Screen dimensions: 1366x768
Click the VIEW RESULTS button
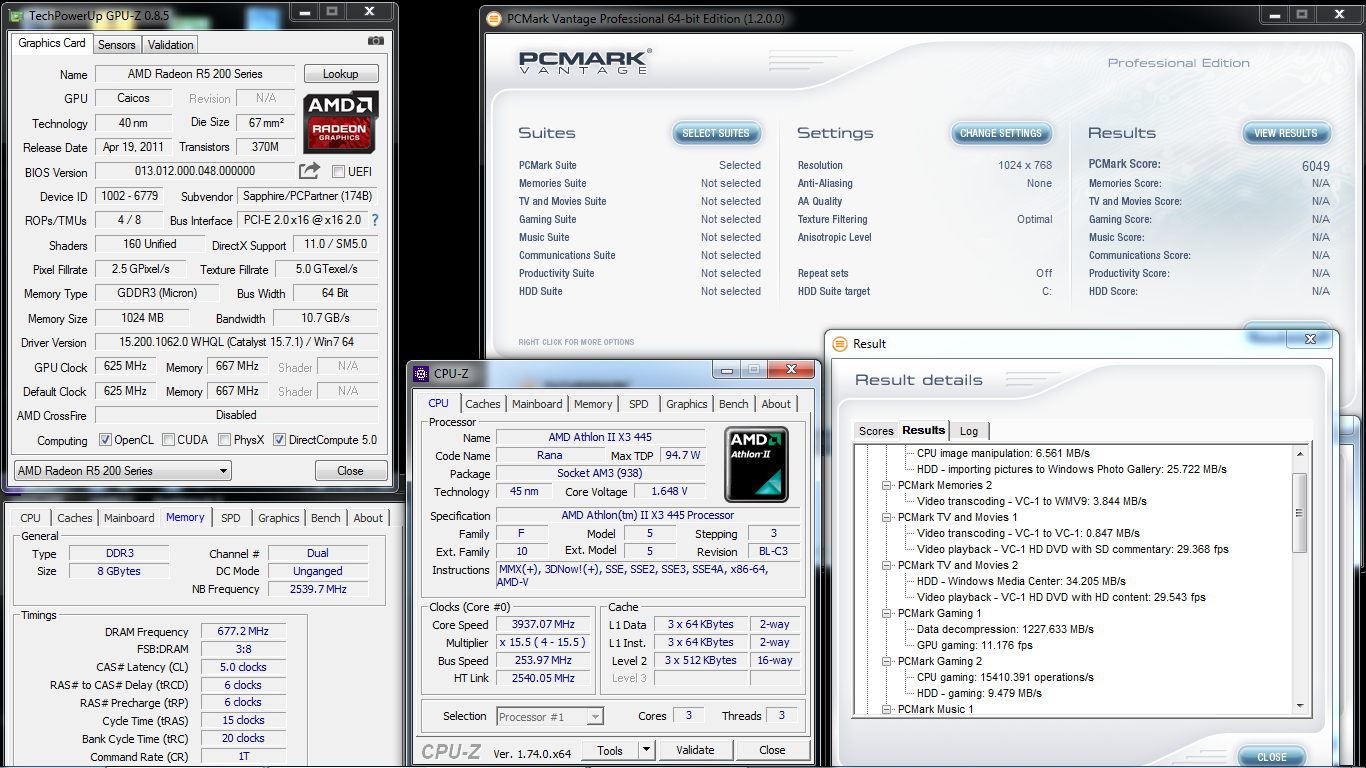click(x=1286, y=133)
